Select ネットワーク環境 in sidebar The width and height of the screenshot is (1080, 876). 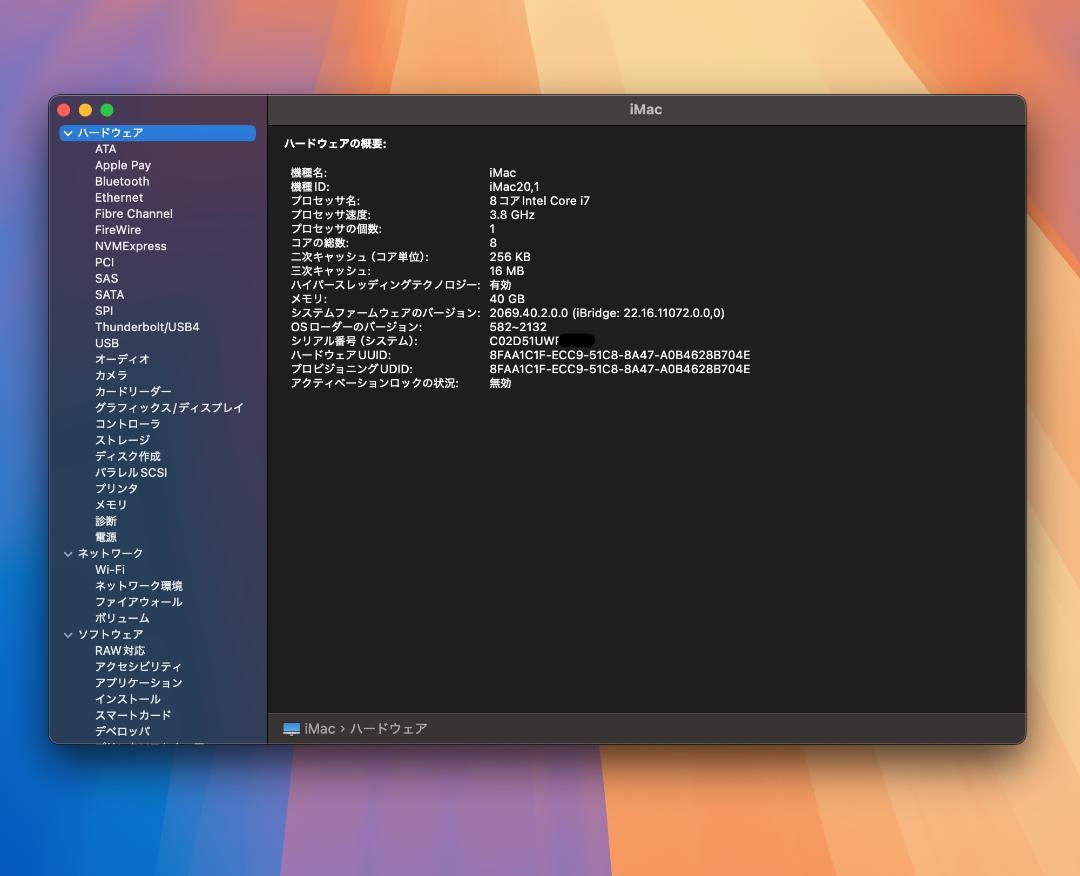[138, 586]
